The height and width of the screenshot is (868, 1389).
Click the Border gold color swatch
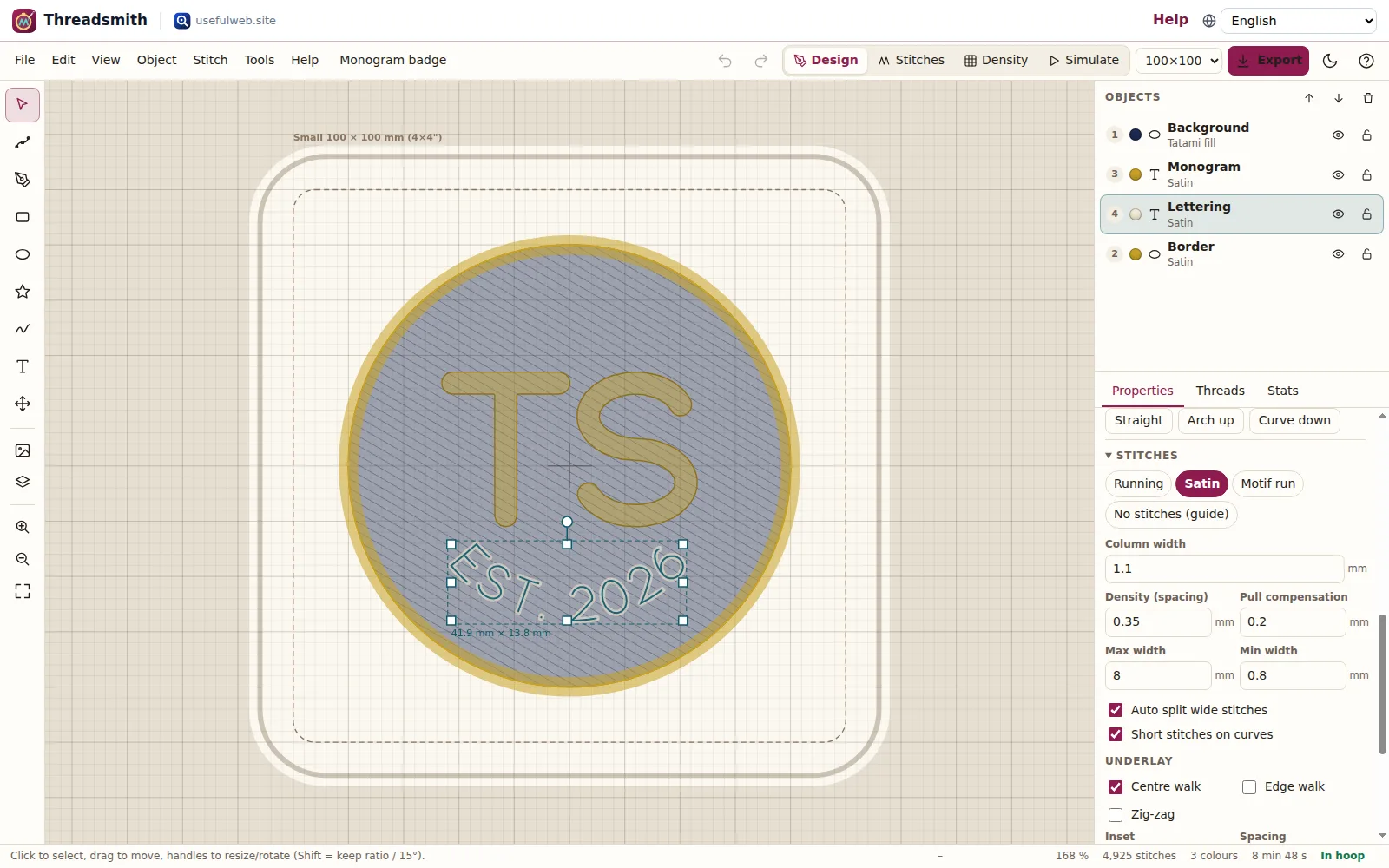(1136, 254)
